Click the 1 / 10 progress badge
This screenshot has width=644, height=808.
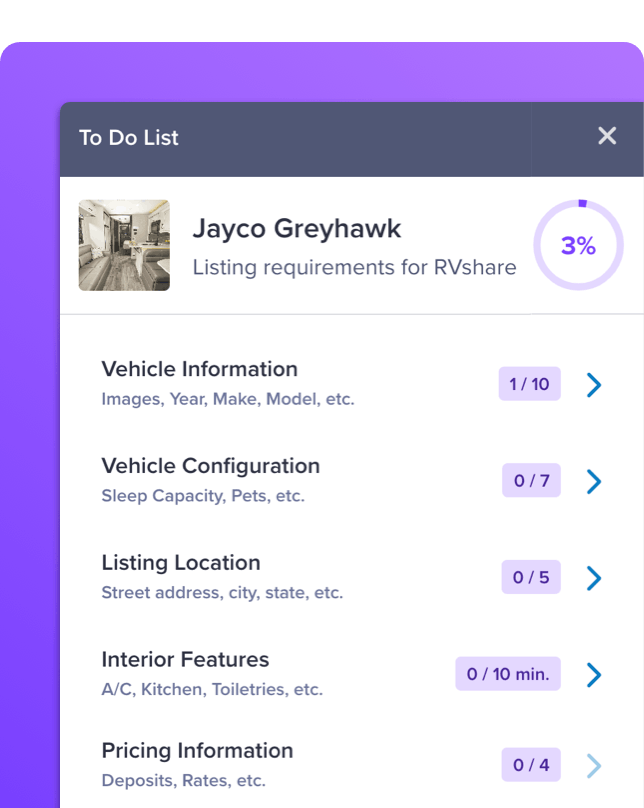pyautogui.click(x=530, y=384)
